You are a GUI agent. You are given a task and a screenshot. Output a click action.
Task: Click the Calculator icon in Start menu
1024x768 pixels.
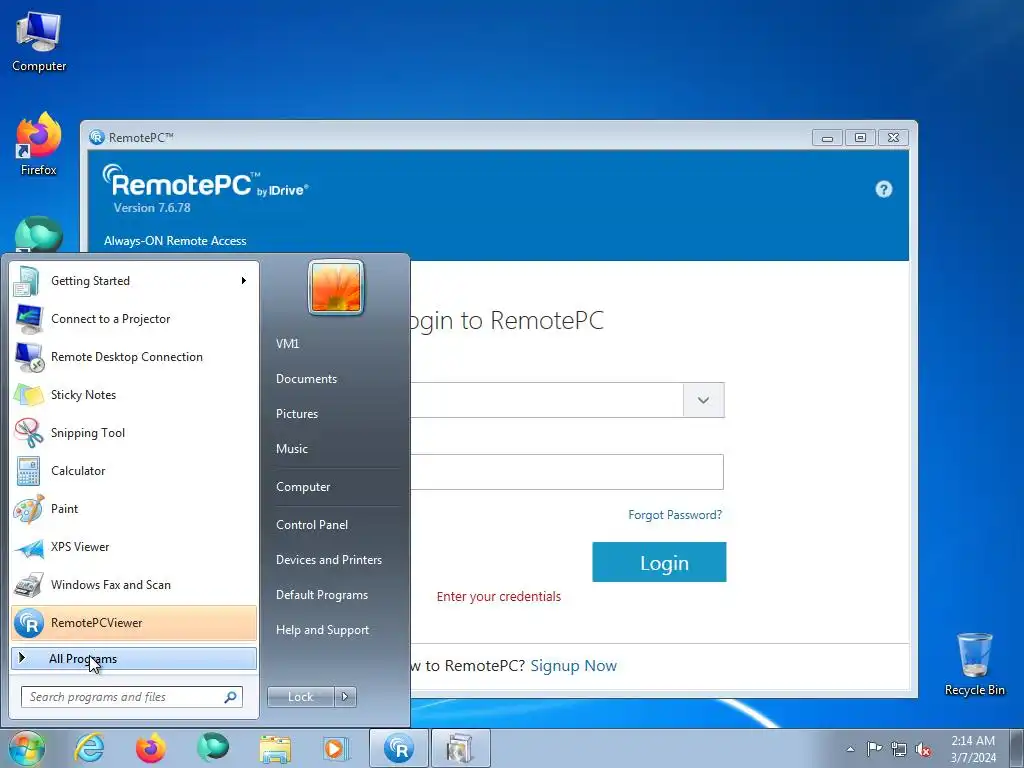coord(28,471)
